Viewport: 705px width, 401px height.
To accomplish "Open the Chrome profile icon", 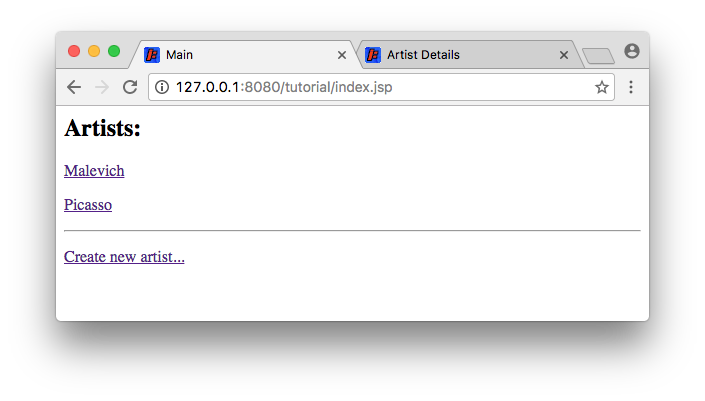I will pos(631,51).
